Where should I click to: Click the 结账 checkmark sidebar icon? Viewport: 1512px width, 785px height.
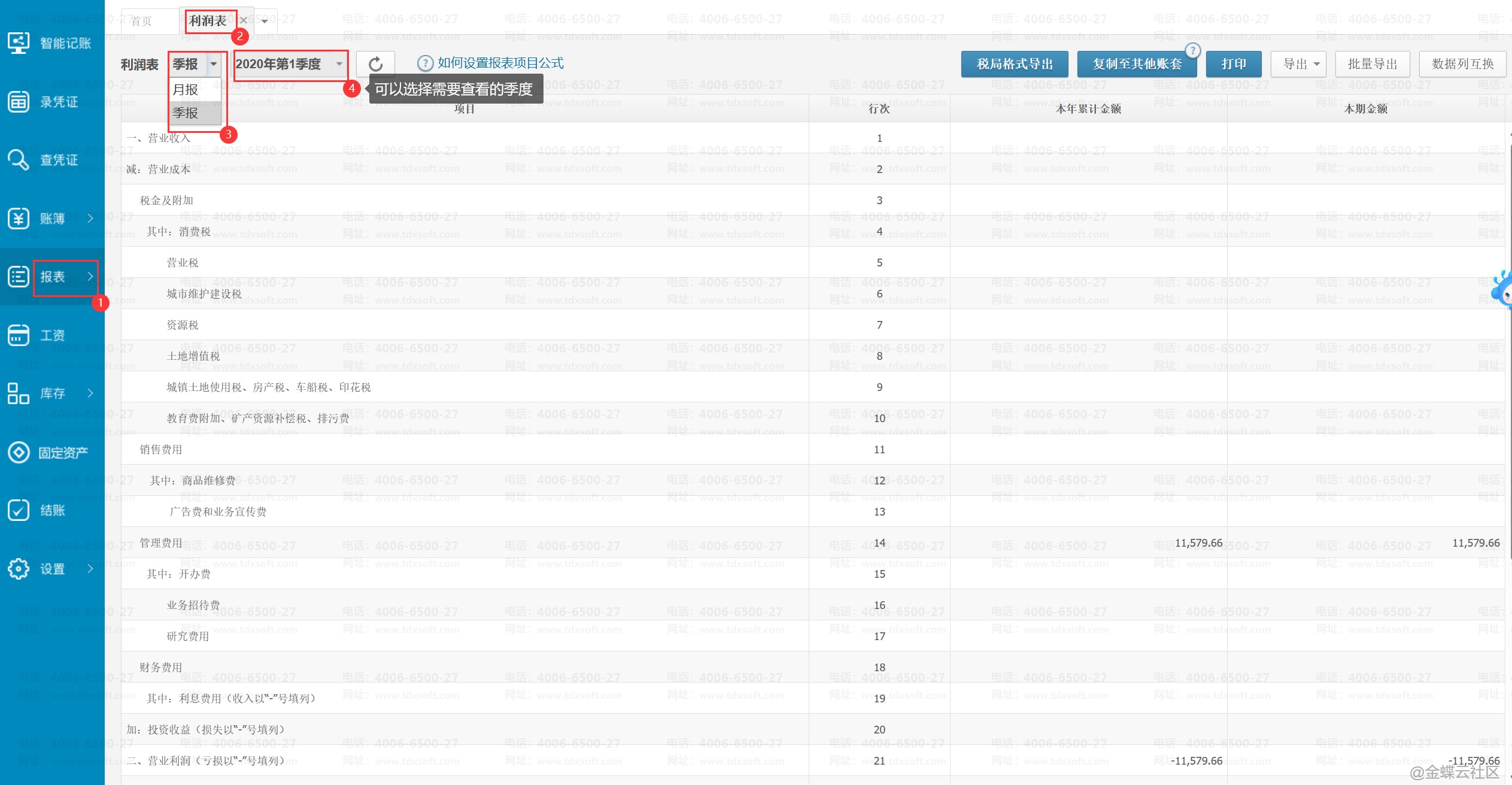pos(19,510)
